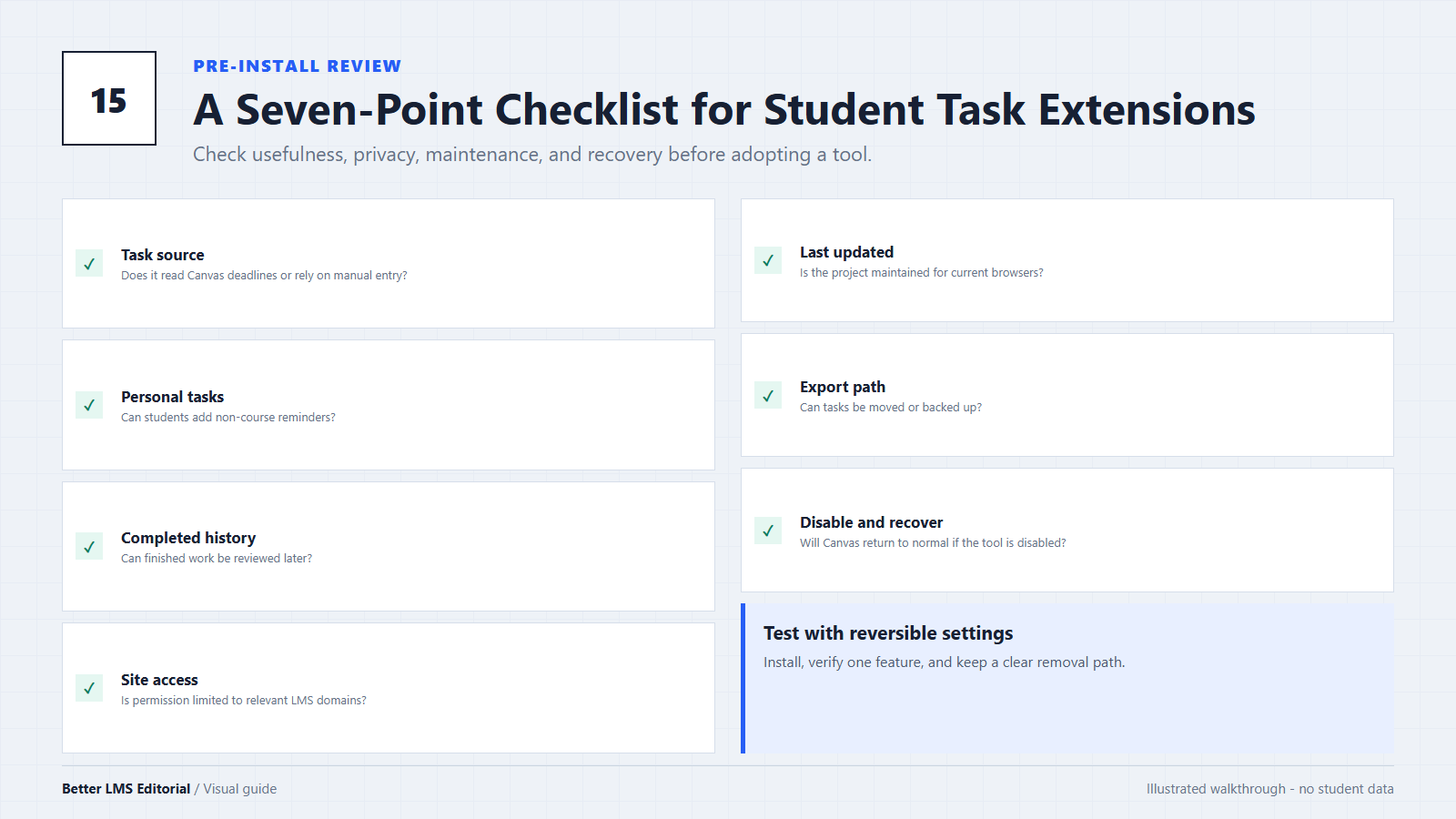Toggle the Site access checkmark
The image size is (1456, 819).
click(89, 688)
